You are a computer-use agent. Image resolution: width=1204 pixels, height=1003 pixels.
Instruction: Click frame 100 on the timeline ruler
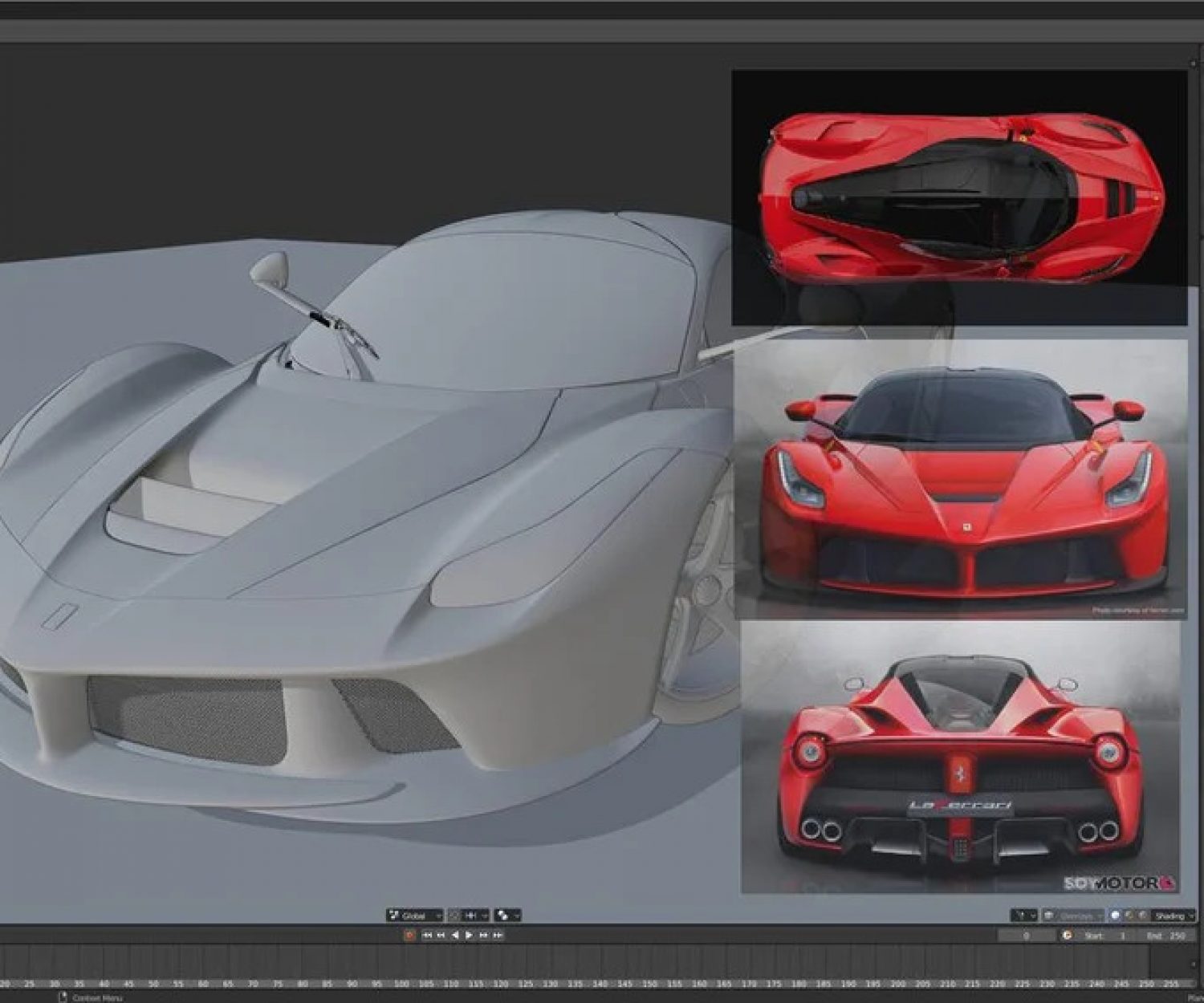click(x=401, y=983)
